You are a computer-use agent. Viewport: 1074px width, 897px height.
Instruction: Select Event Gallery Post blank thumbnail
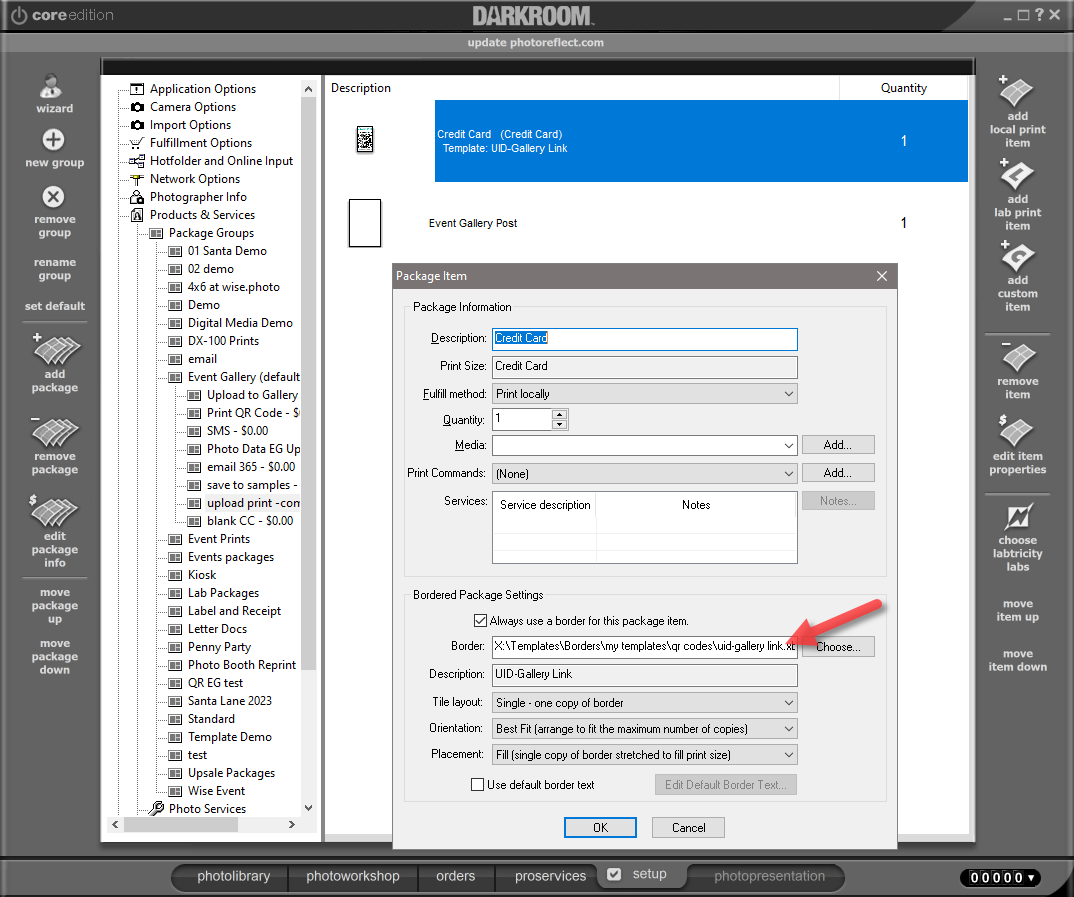pos(364,223)
